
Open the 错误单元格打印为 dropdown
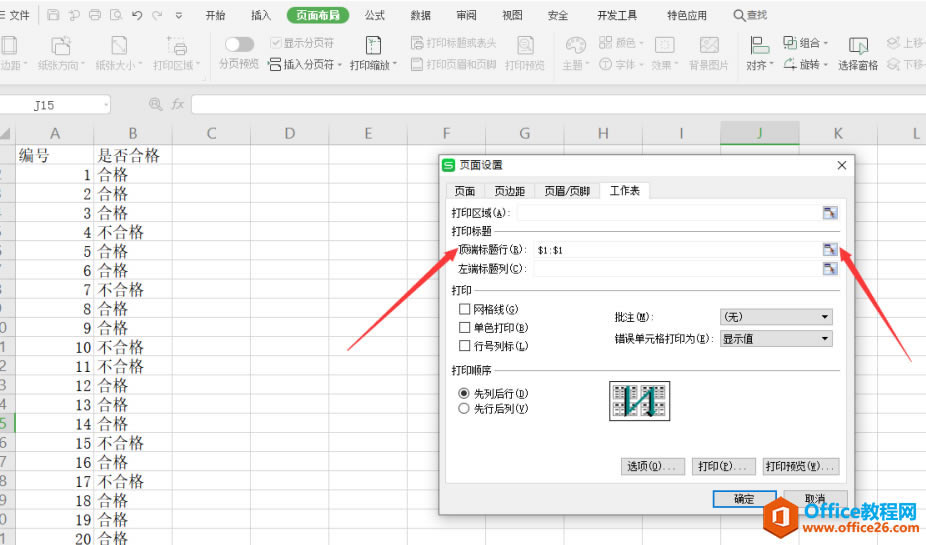(776, 339)
